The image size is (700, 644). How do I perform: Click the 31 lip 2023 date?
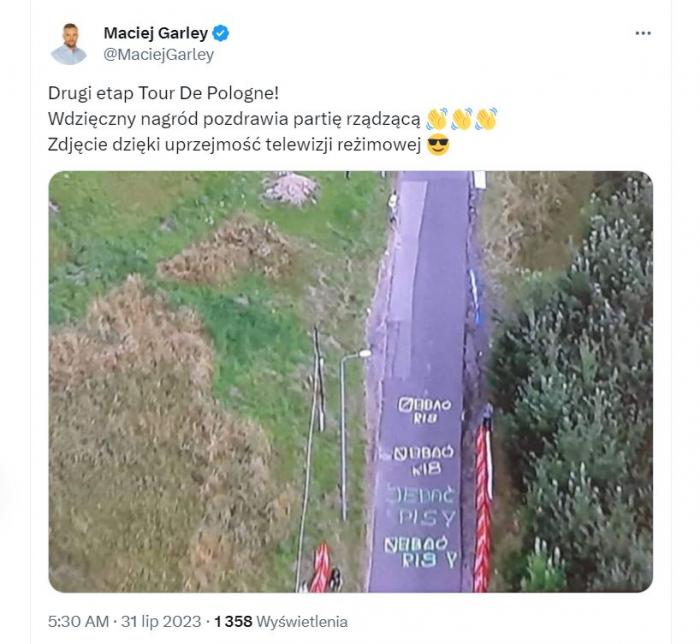click(x=161, y=622)
